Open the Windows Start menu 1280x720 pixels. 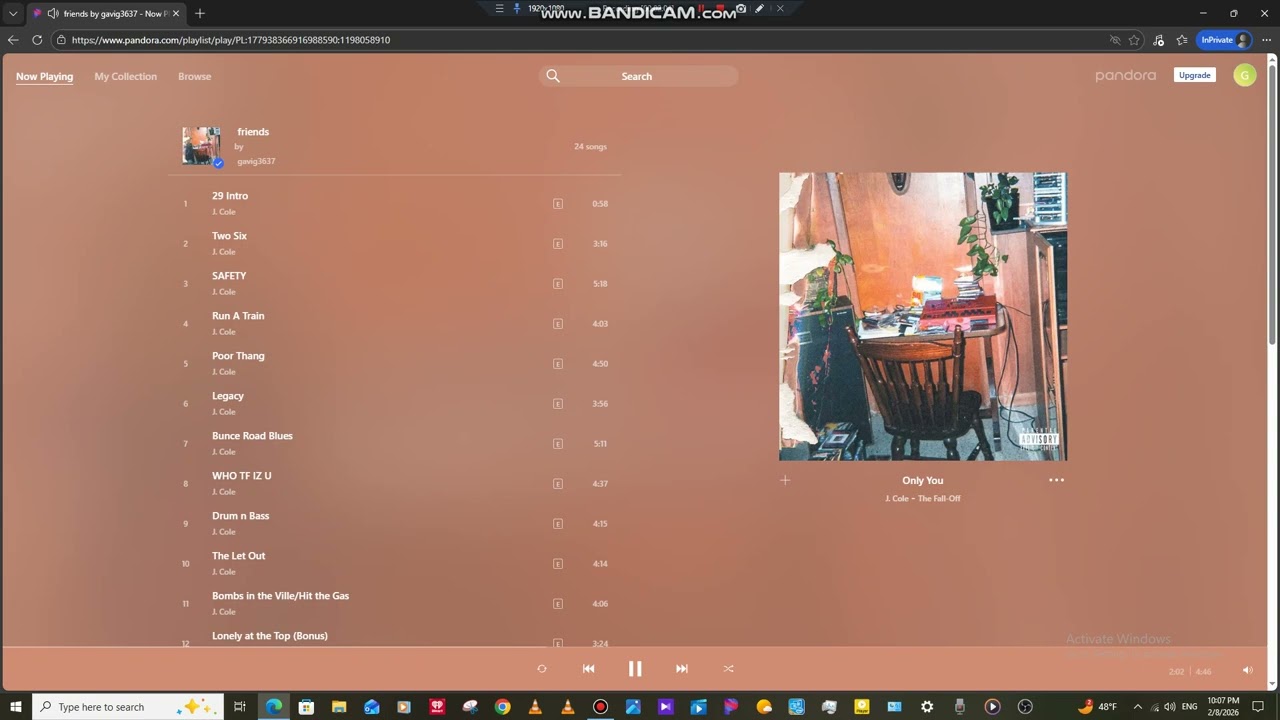[x=16, y=707]
